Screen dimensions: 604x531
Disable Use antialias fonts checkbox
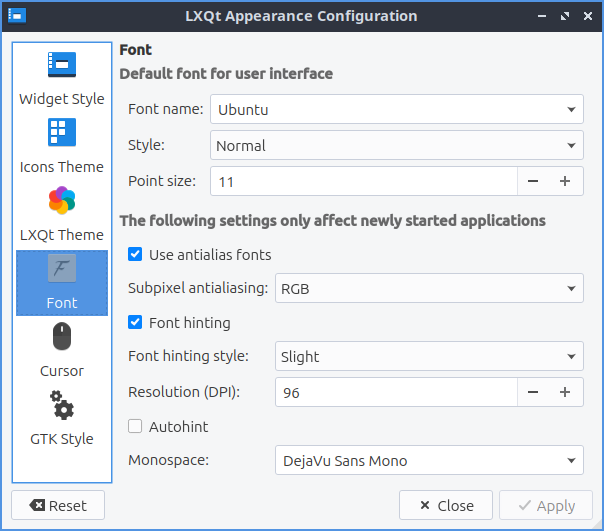pos(136,255)
